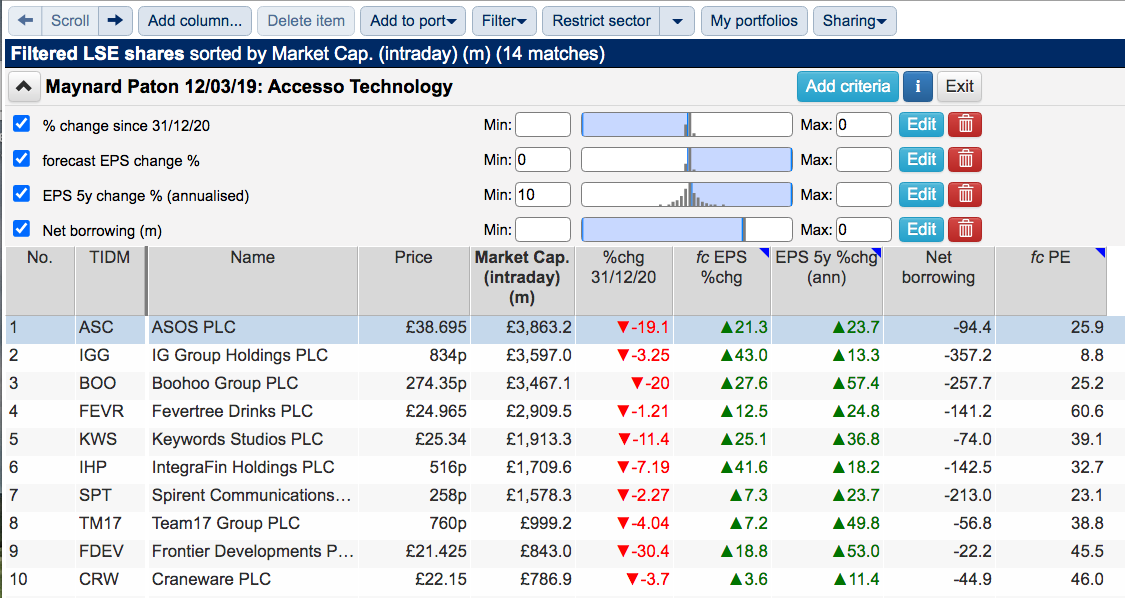Select 'IG Group Holdings PLC' row
Image resolution: width=1125 pixels, height=598 pixels.
pos(562,355)
